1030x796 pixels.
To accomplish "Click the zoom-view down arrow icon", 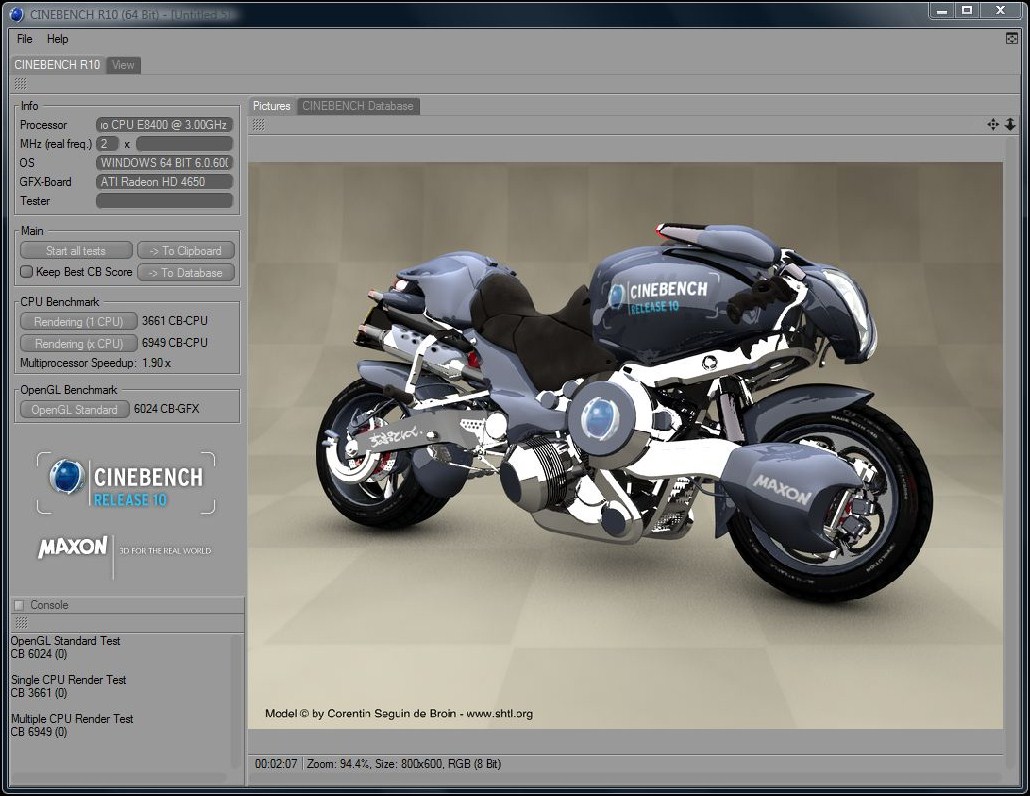I will (1010, 124).
